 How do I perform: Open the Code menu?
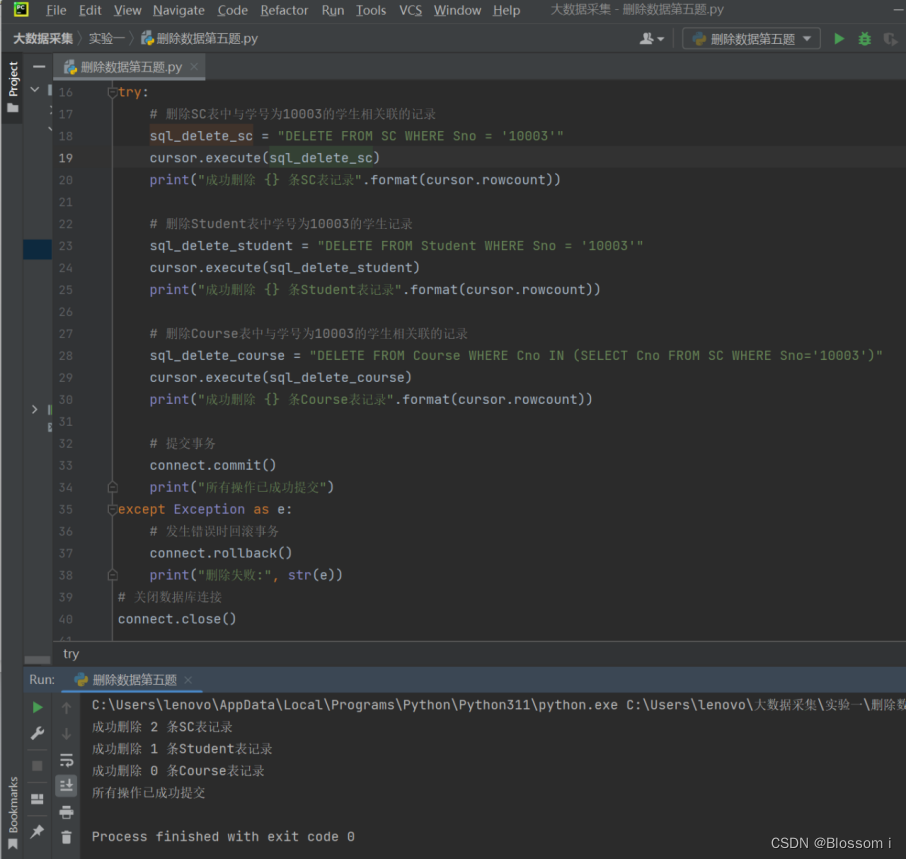coord(233,10)
